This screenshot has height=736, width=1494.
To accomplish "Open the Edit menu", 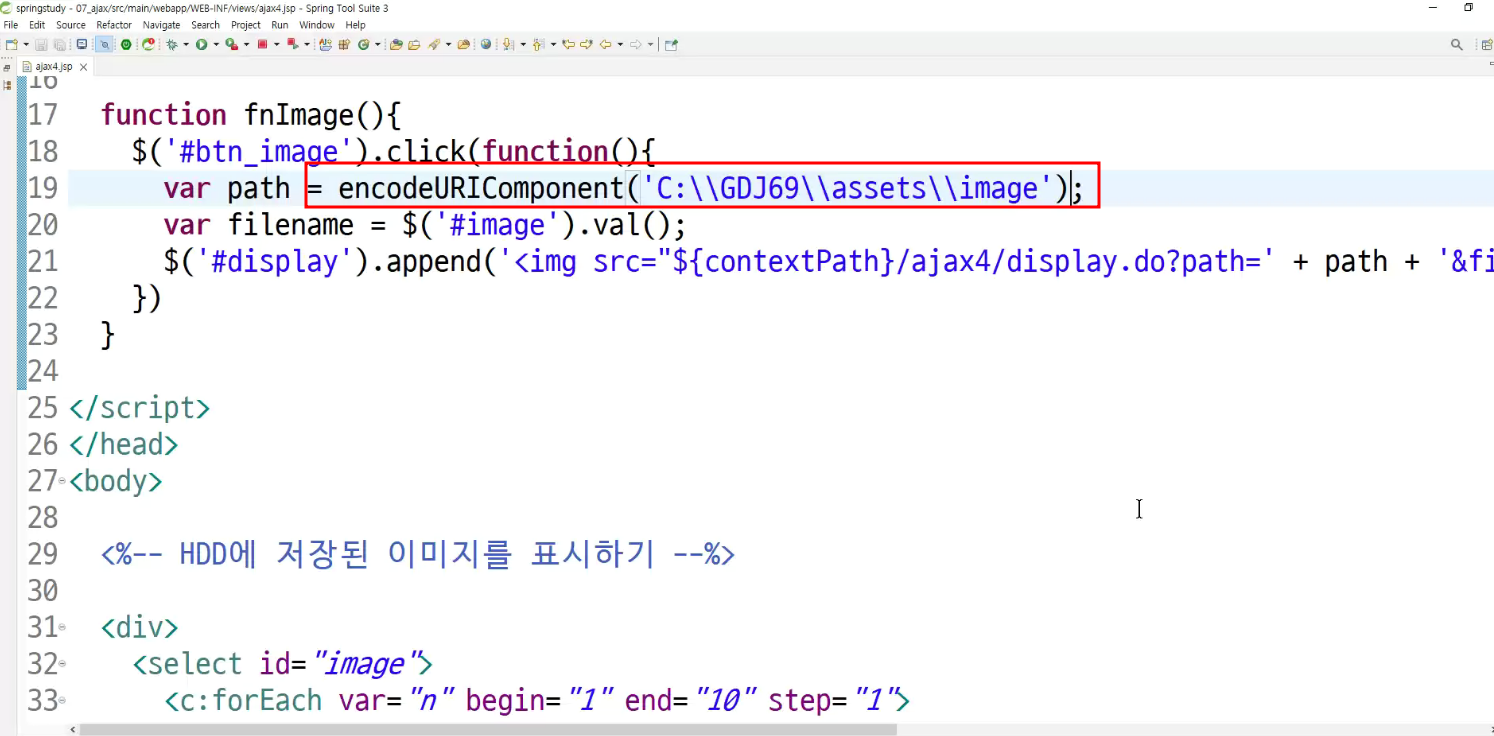I will (x=37, y=25).
